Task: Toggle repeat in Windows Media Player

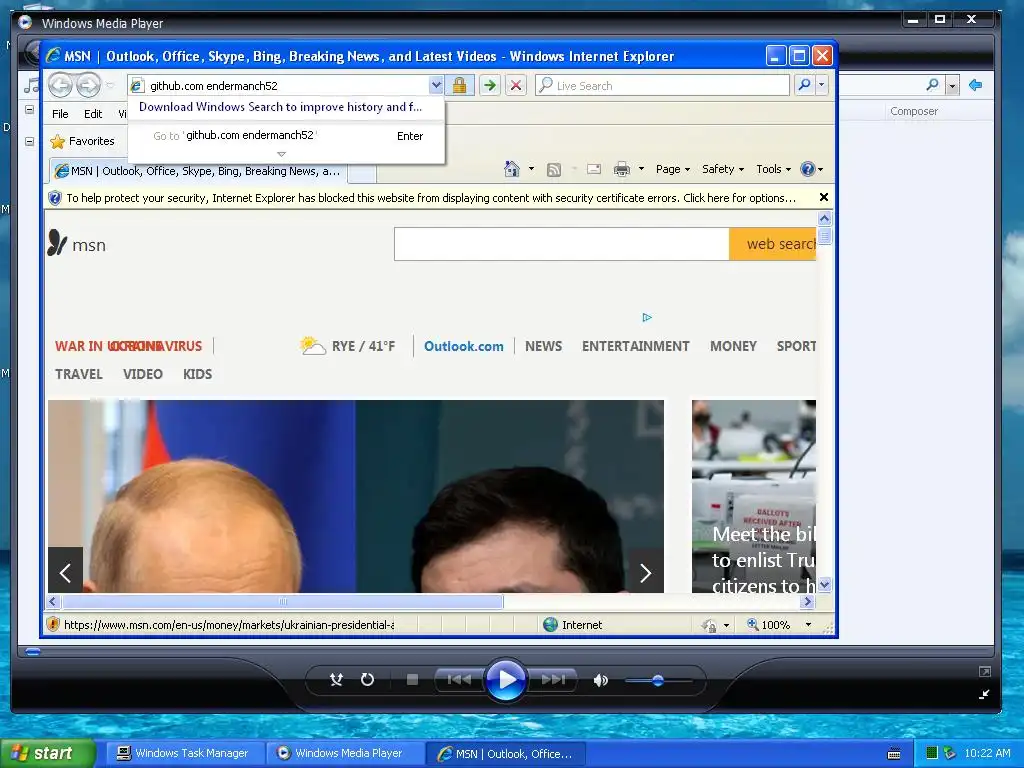Action: 368,680
